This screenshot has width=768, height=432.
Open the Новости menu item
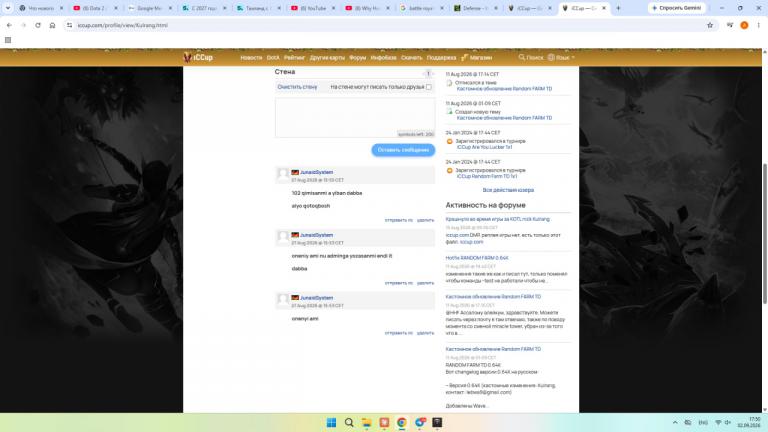pyautogui.click(x=251, y=57)
